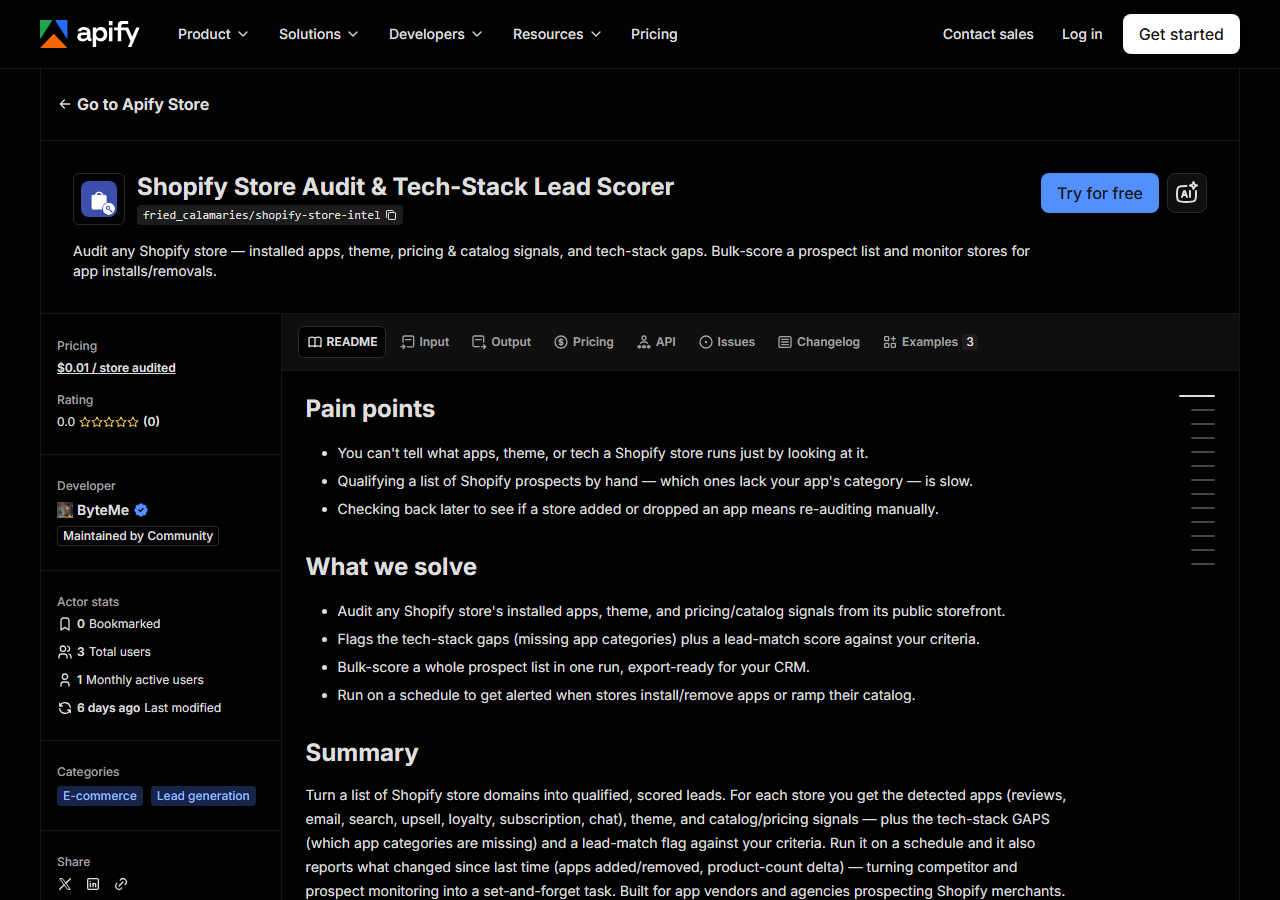Switch to the Issues tab
1280x900 pixels.
[727, 342]
